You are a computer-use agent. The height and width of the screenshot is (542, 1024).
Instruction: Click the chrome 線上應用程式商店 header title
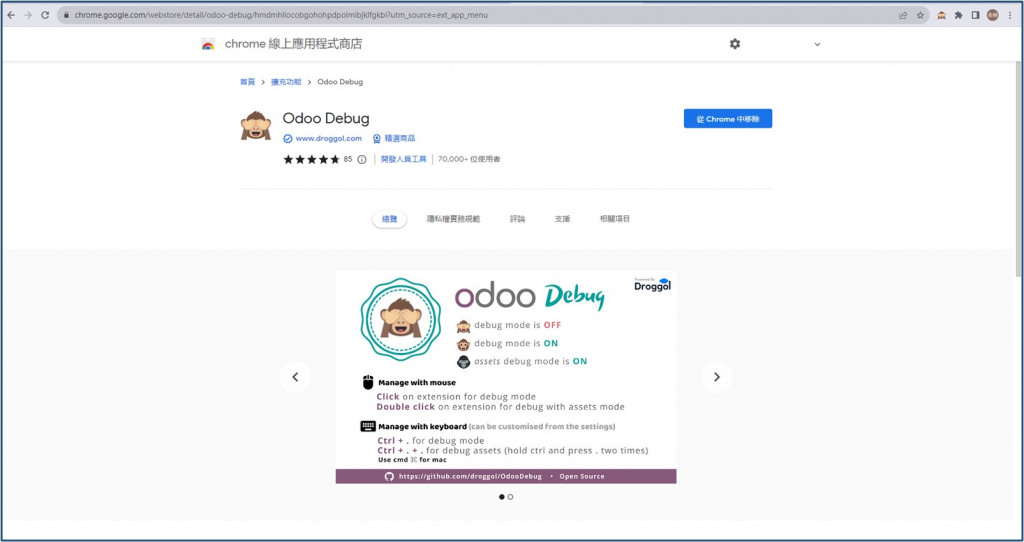click(x=293, y=44)
